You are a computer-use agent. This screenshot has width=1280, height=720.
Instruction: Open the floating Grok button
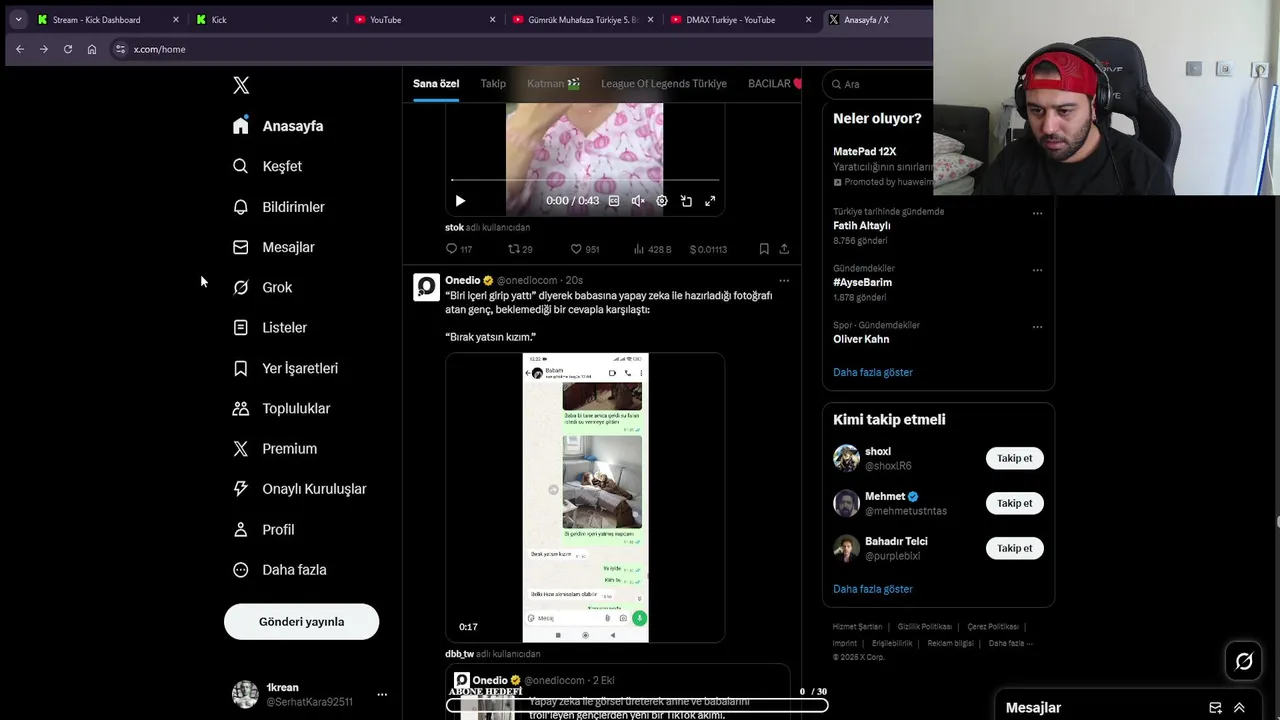tap(1244, 661)
